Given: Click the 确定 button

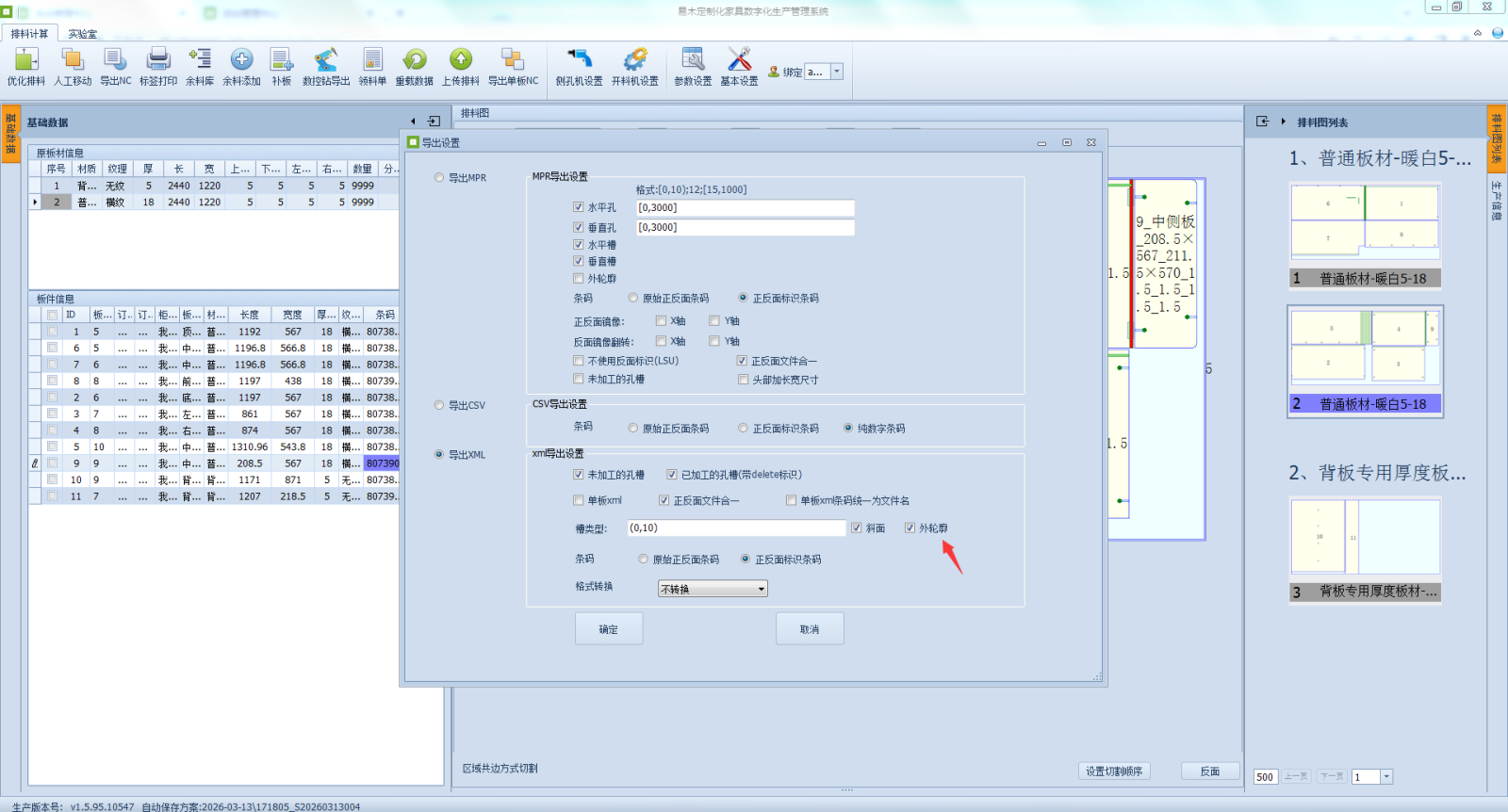Looking at the screenshot, I should 609,629.
